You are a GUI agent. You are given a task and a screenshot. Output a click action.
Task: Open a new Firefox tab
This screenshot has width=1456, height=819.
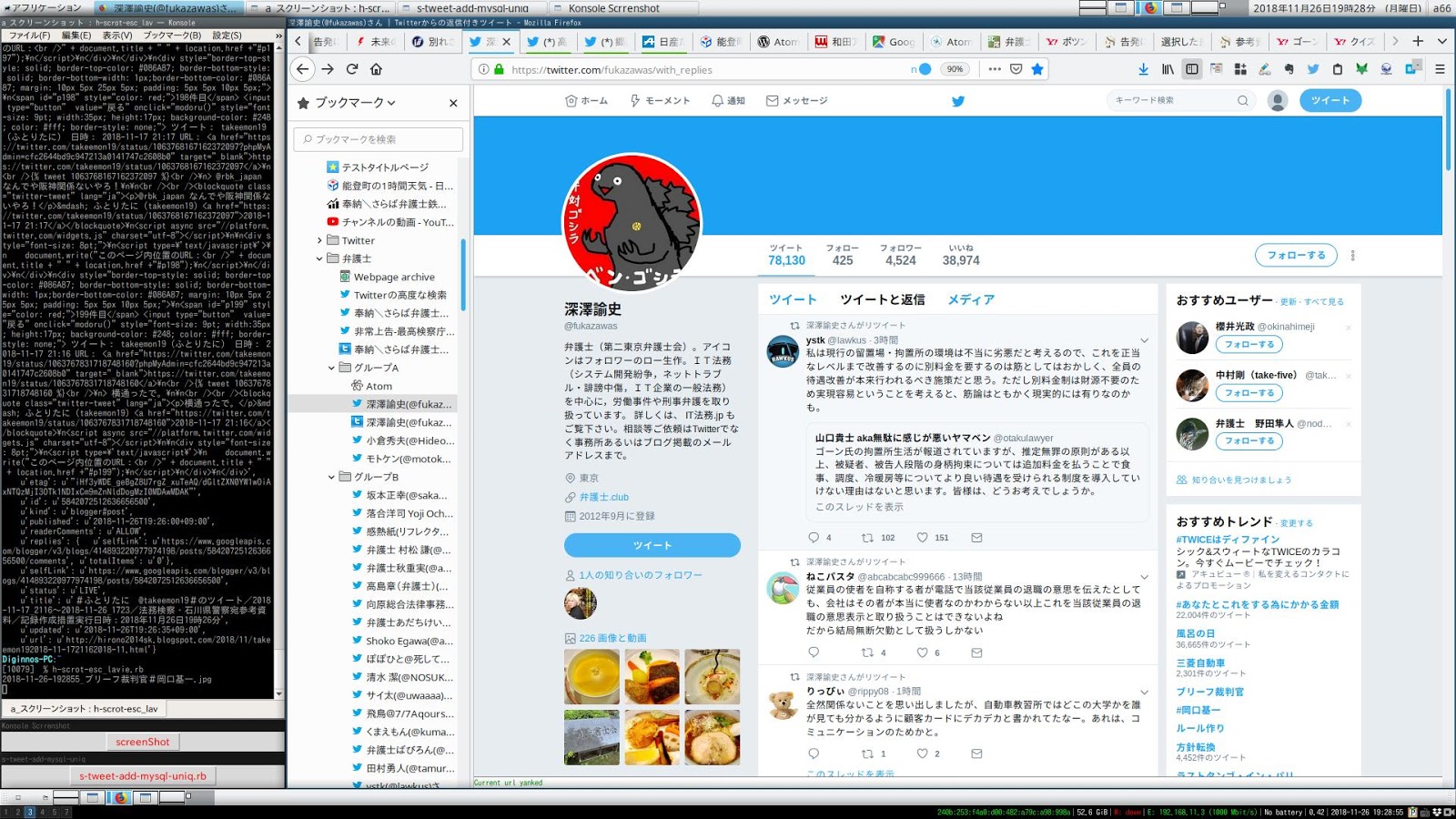1418,41
